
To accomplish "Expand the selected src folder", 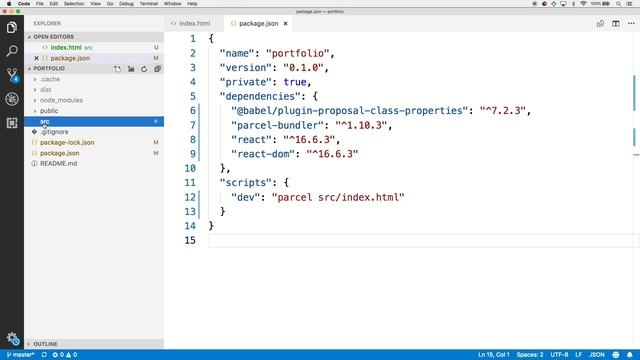I will pos(94,122).
